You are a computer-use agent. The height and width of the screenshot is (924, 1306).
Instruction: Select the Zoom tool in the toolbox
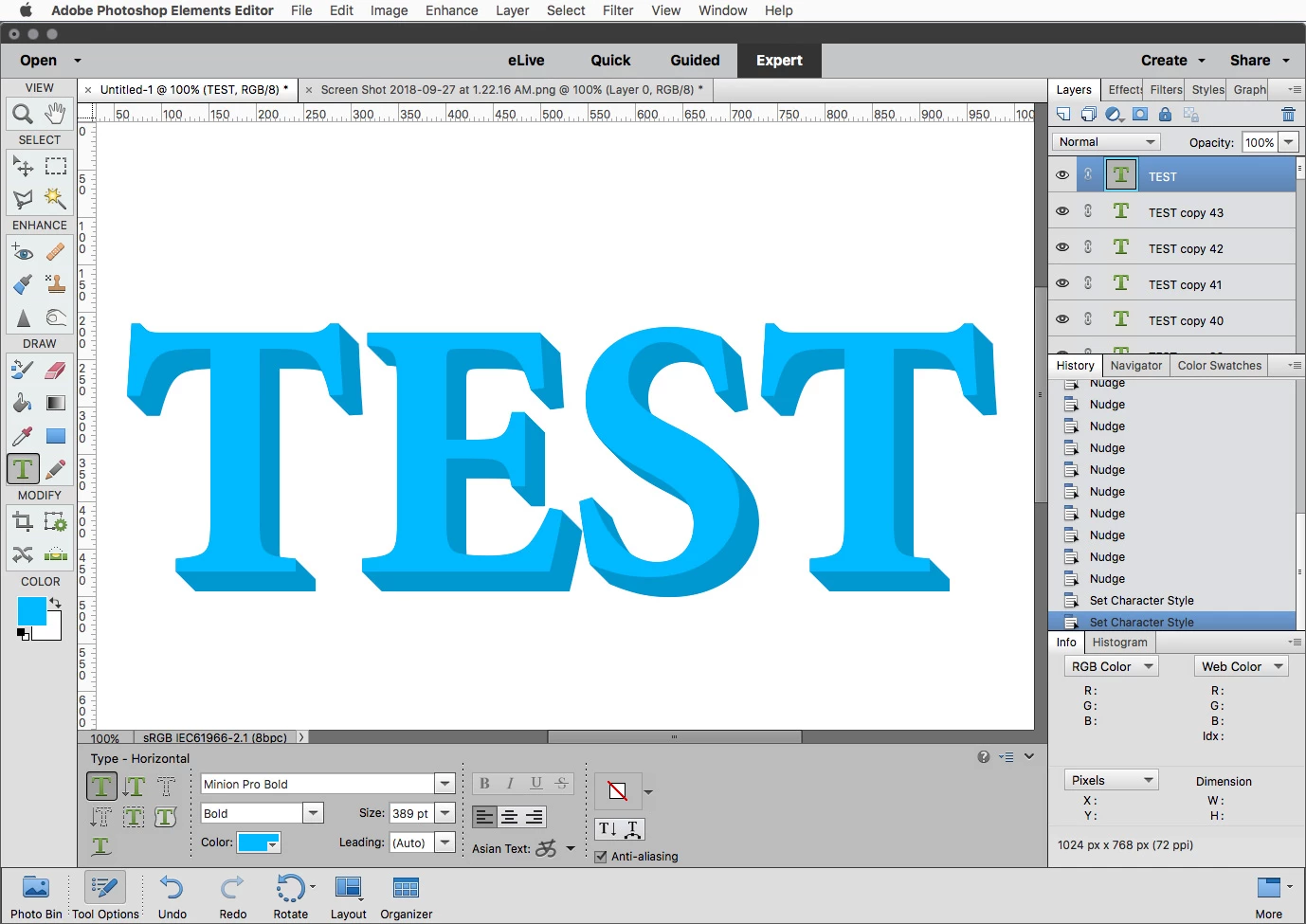(23, 114)
